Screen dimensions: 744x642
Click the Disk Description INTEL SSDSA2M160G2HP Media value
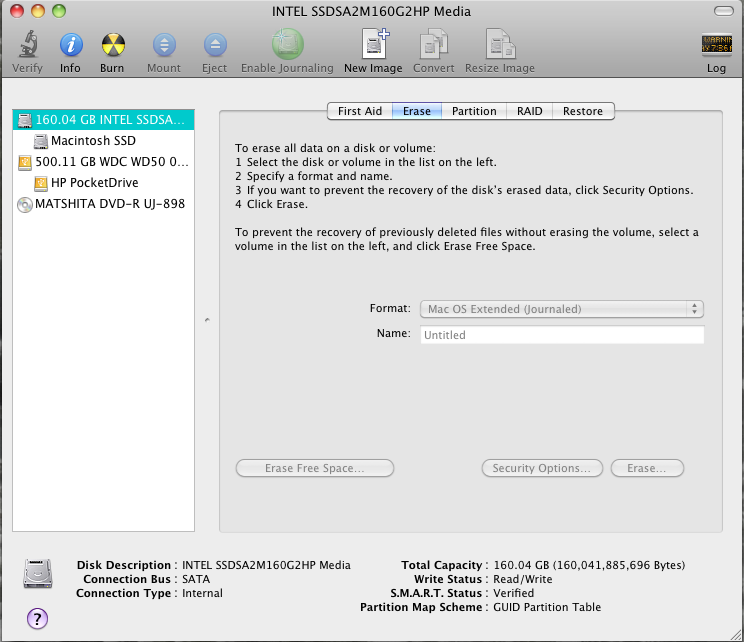266,565
